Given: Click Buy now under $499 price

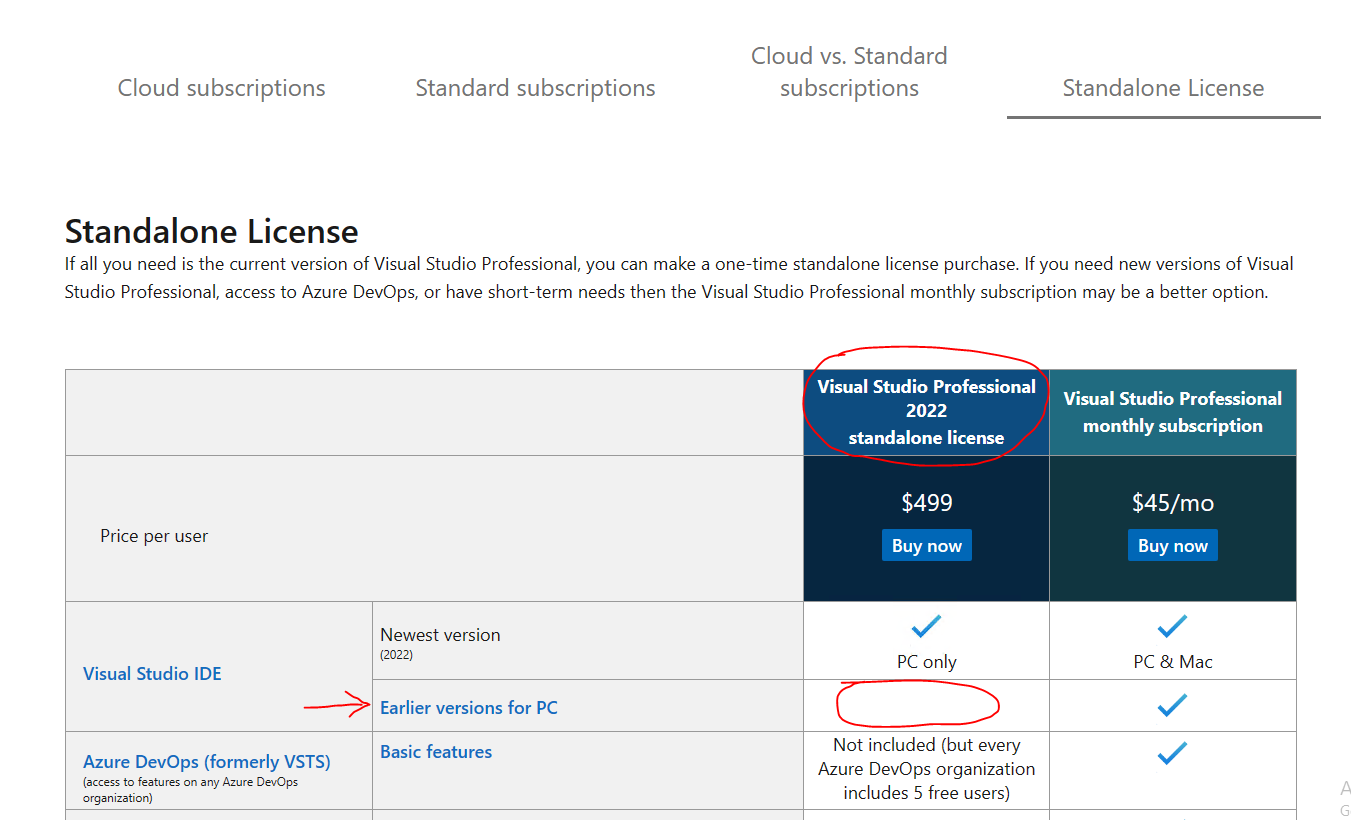Looking at the screenshot, I should point(927,546).
